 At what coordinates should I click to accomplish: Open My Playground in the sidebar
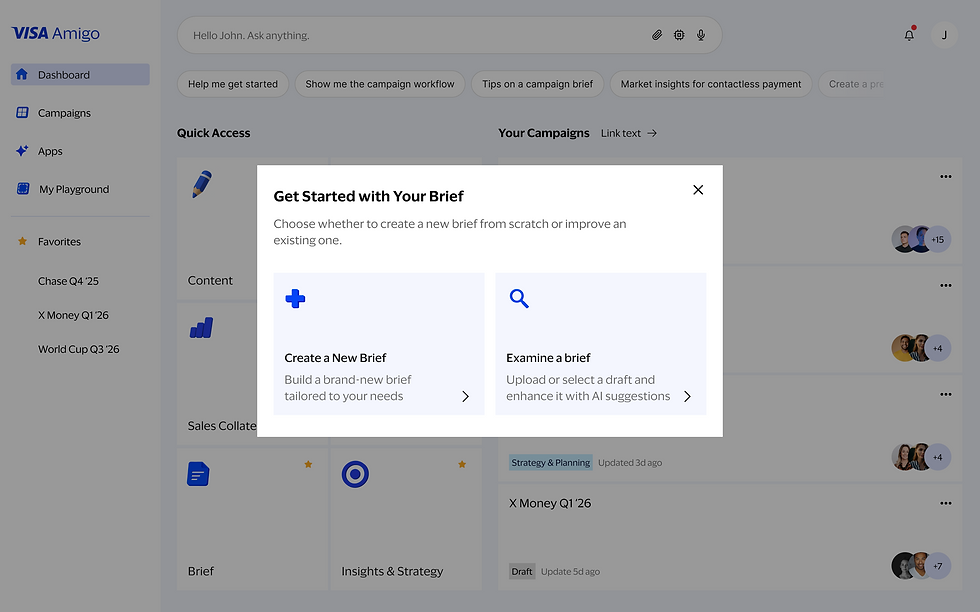click(73, 189)
